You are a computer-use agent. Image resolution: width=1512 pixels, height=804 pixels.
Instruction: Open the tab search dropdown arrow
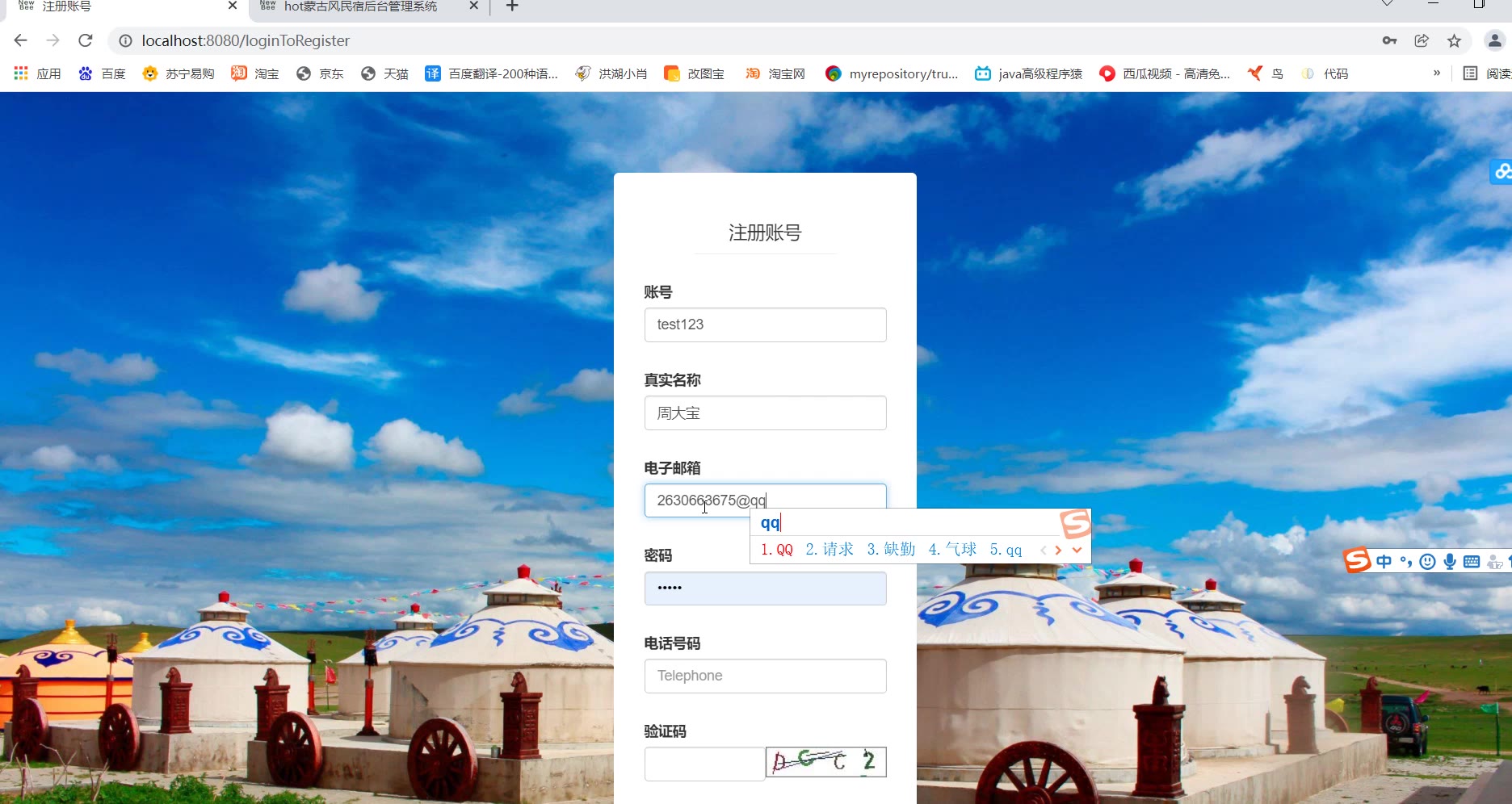tap(1387, 4)
